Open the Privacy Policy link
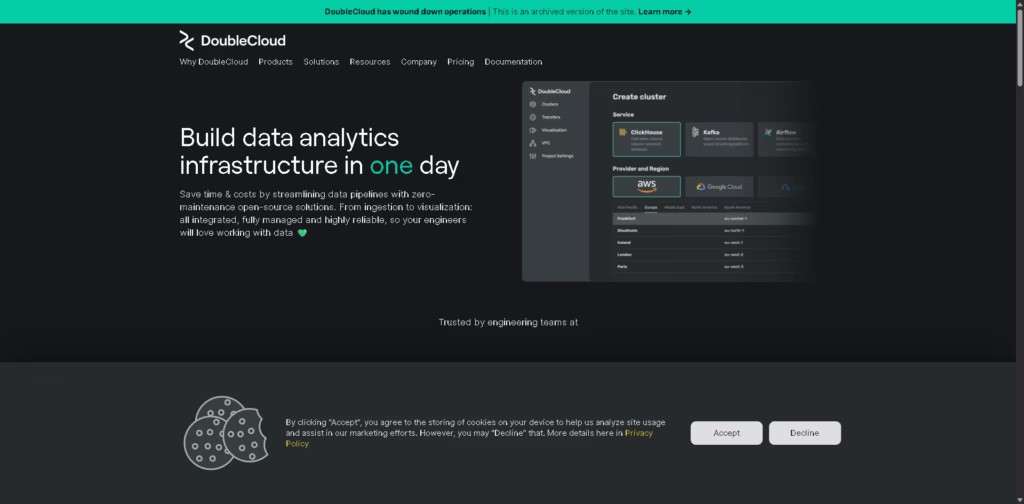The image size is (1024, 504). [x=638, y=433]
